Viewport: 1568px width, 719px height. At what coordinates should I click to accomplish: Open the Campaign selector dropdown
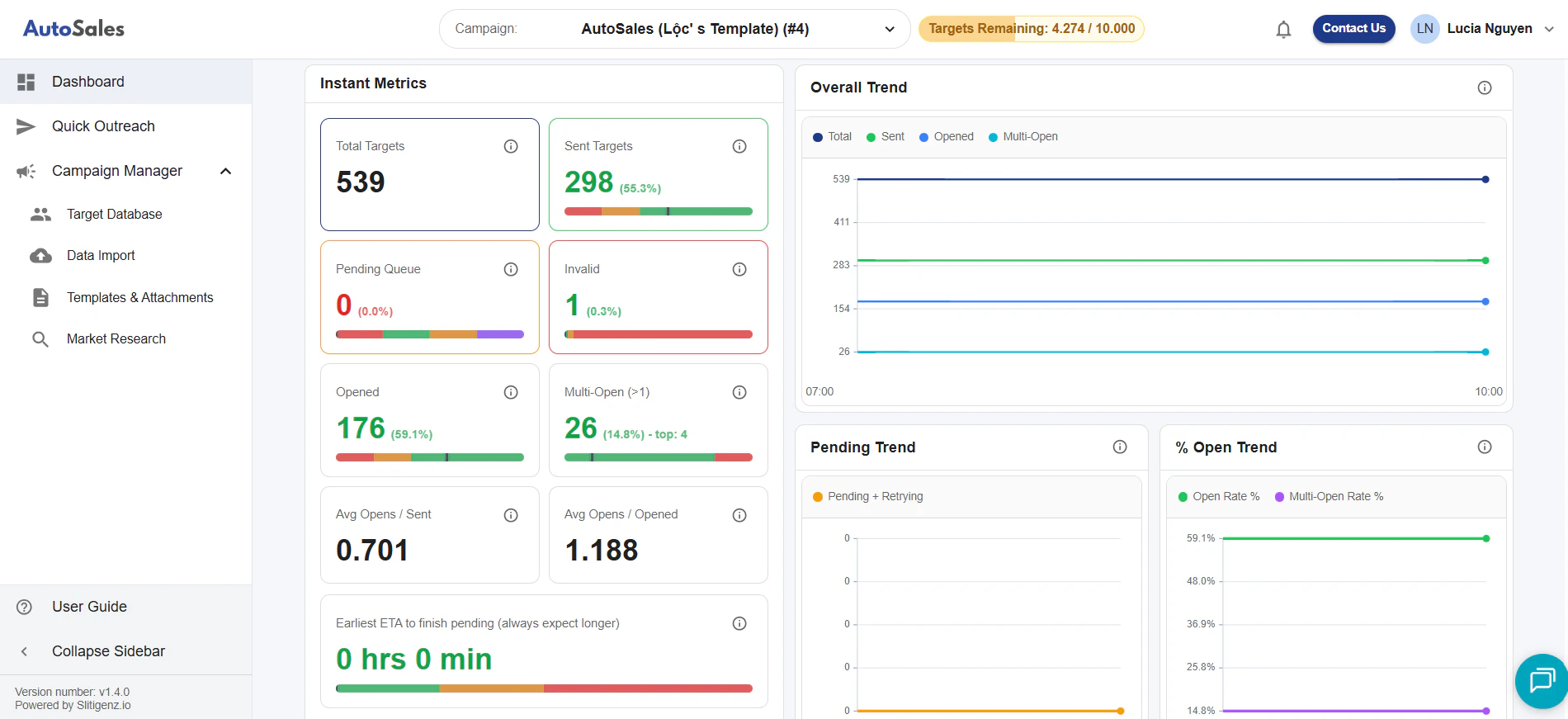point(674,29)
